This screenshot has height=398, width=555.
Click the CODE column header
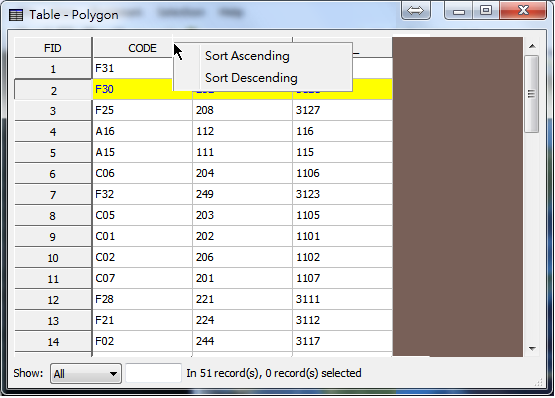(142, 48)
